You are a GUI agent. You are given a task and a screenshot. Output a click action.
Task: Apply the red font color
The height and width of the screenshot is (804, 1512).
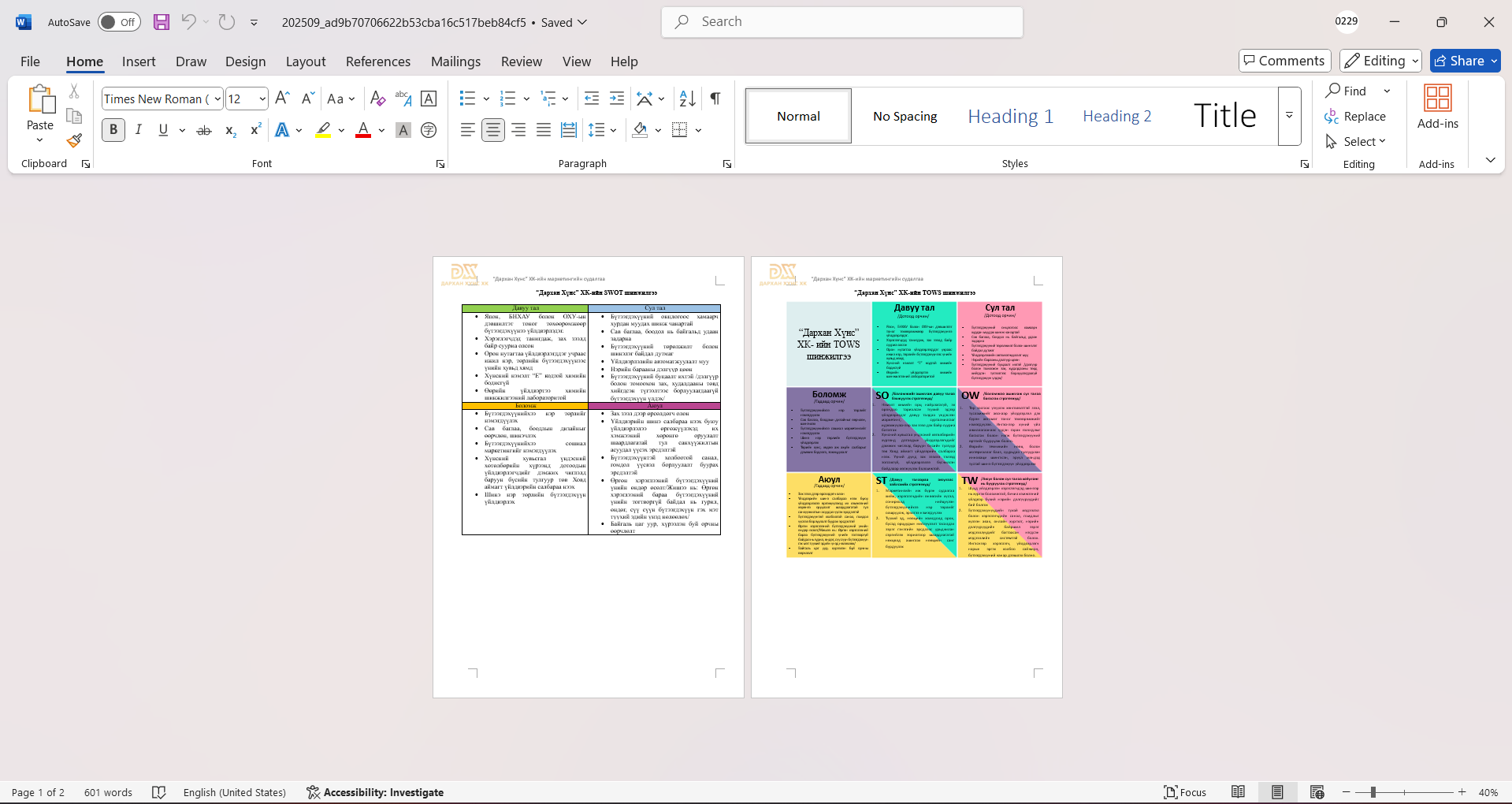click(x=363, y=130)
